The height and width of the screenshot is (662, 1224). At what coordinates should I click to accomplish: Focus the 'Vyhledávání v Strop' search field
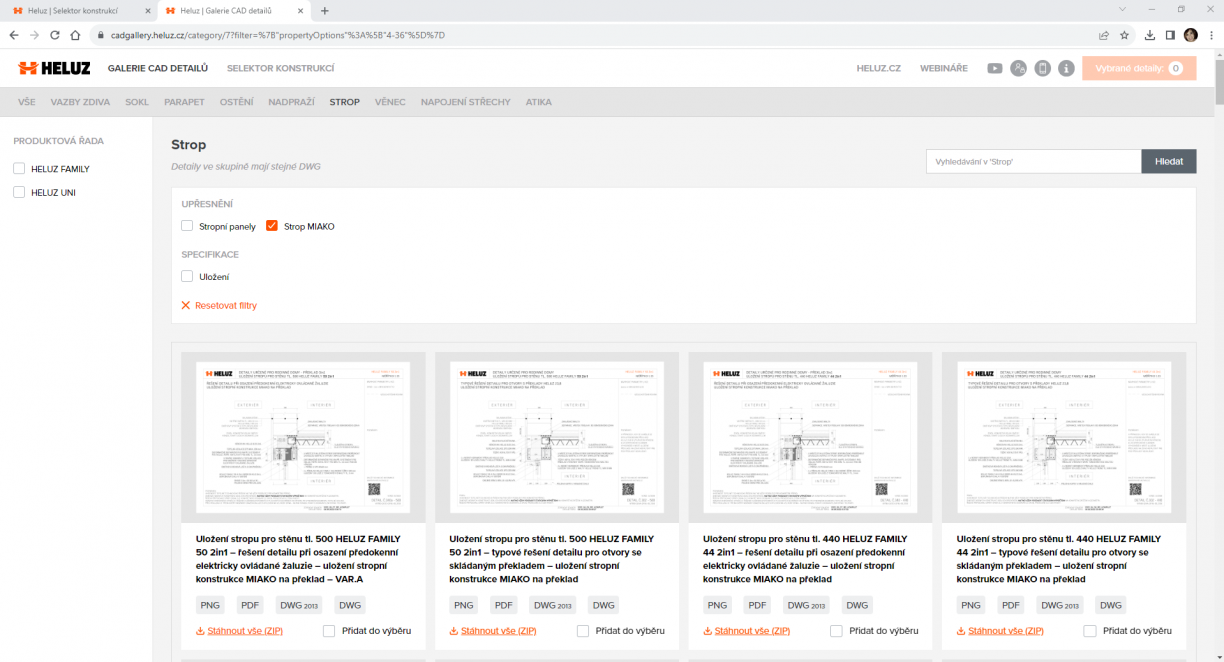click(1034, 161)
